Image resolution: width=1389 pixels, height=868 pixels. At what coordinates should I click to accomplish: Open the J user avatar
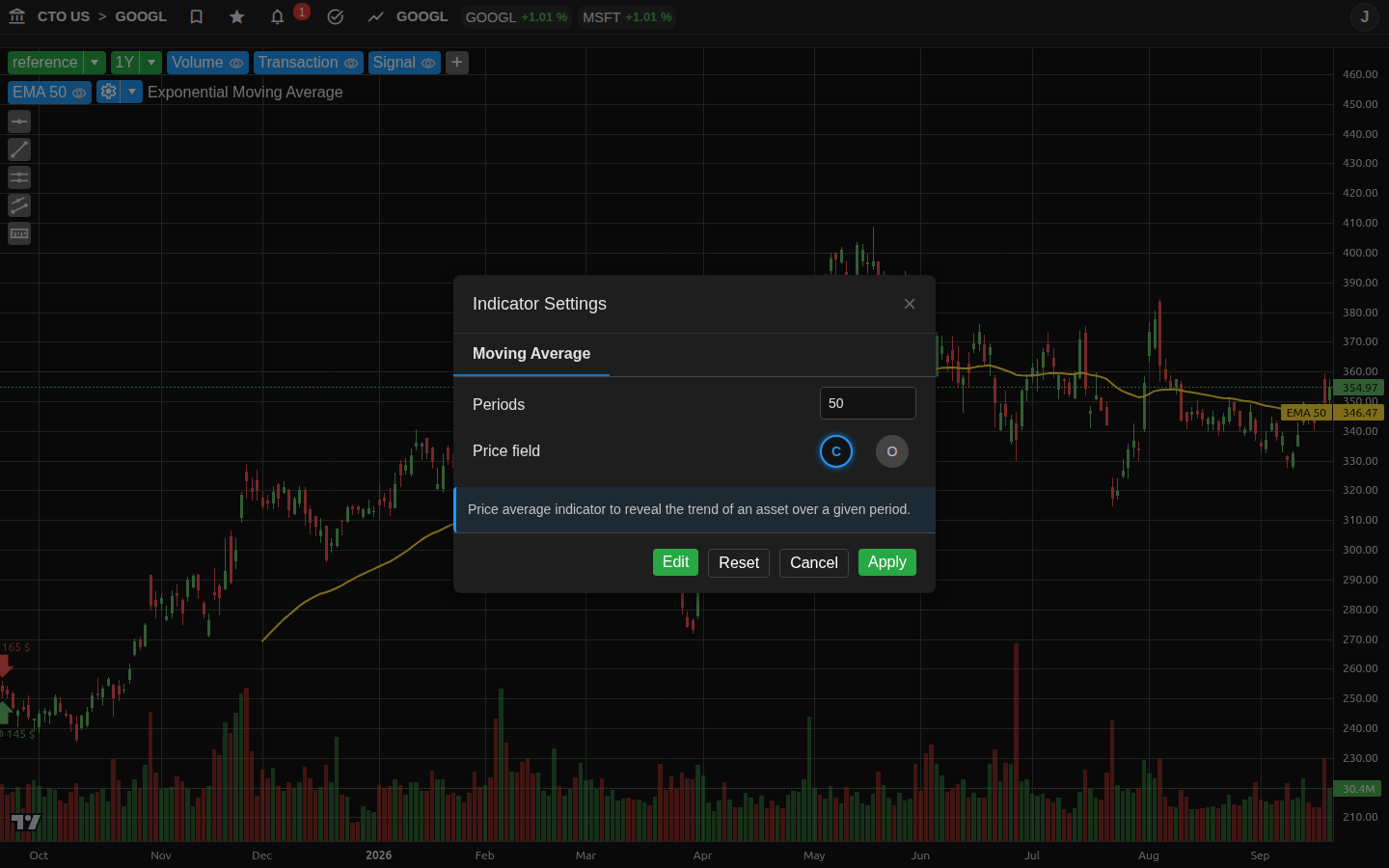[1365, 16]
